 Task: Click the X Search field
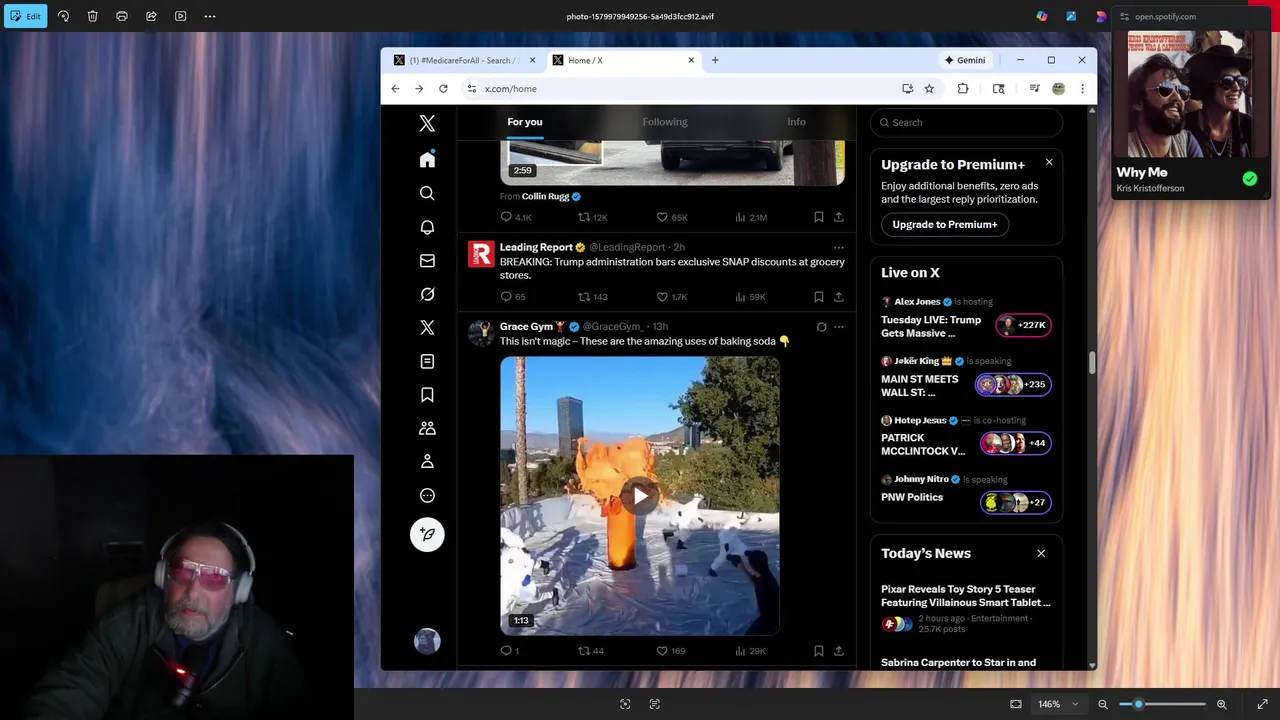966,122
